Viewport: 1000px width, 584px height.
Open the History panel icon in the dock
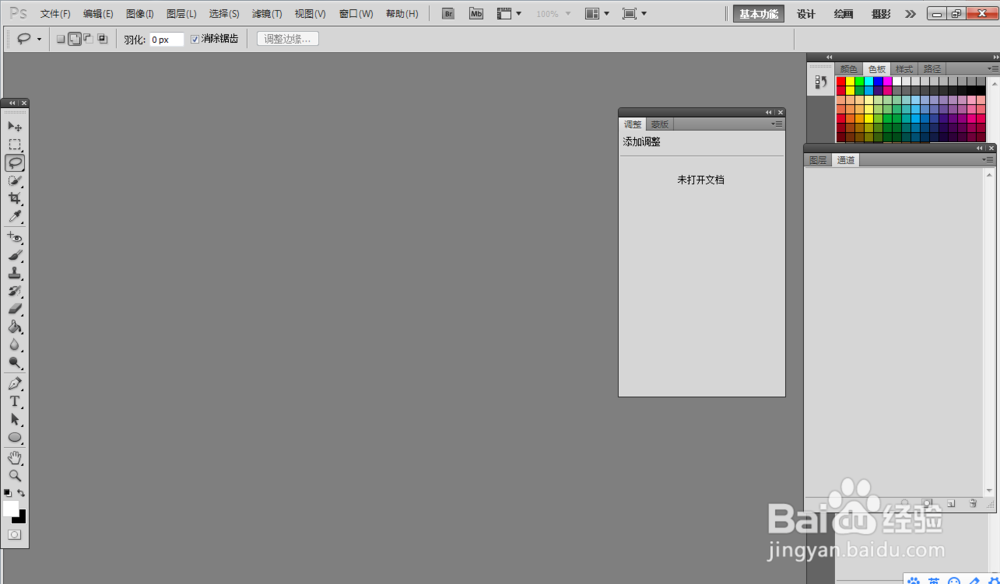point(821,82)
